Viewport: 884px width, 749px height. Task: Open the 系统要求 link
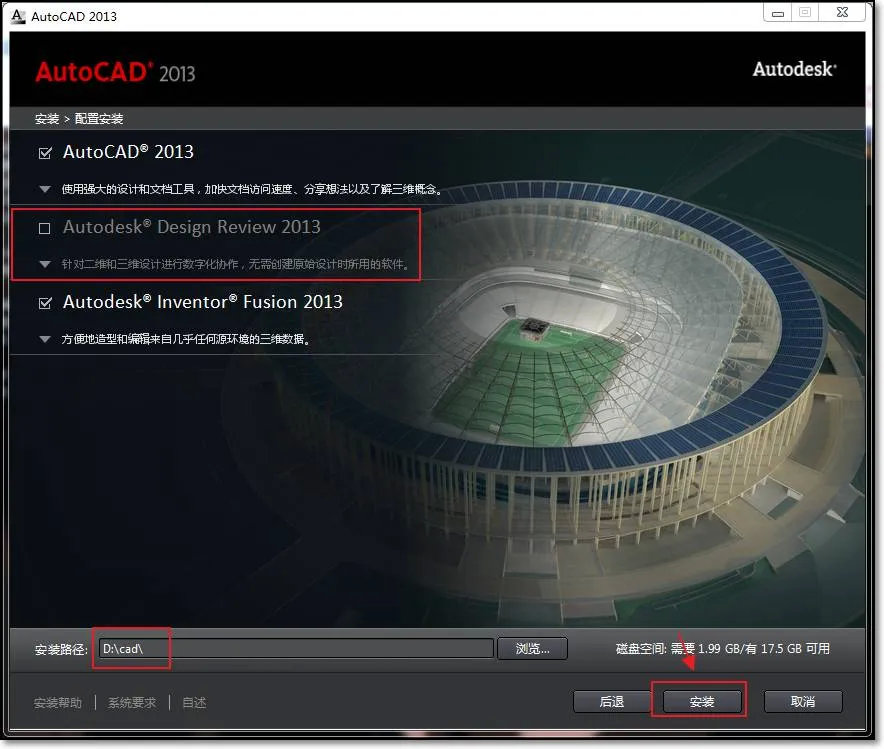pyautogui.click(x=132, y=703)
